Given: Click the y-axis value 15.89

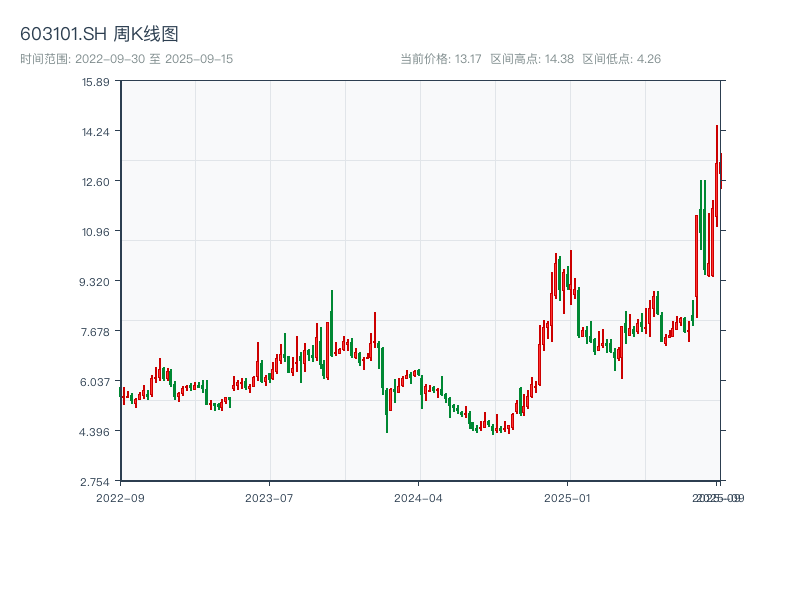Looking at the screenshot, I should coord(96,82).
